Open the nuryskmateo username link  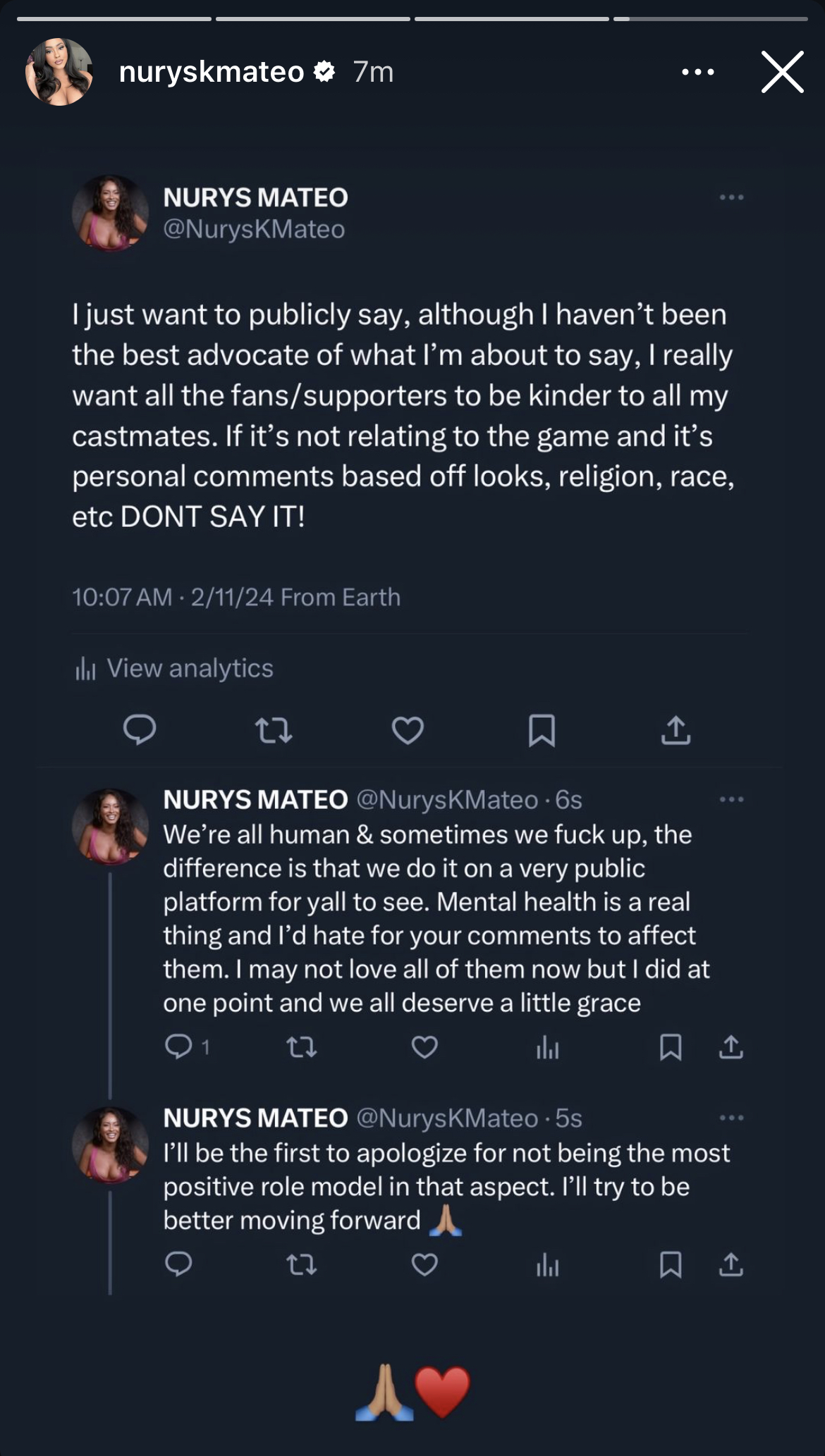pyautogui.click(x=212, y=72)
